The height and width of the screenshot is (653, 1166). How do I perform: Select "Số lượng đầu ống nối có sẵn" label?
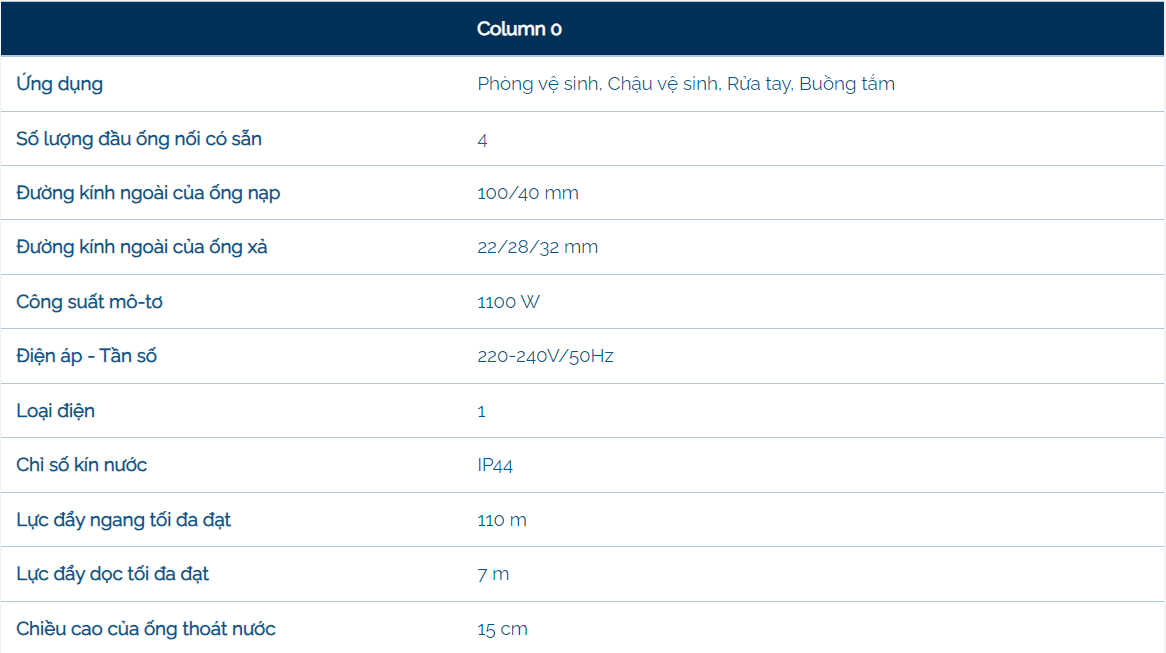coord(139,139)
